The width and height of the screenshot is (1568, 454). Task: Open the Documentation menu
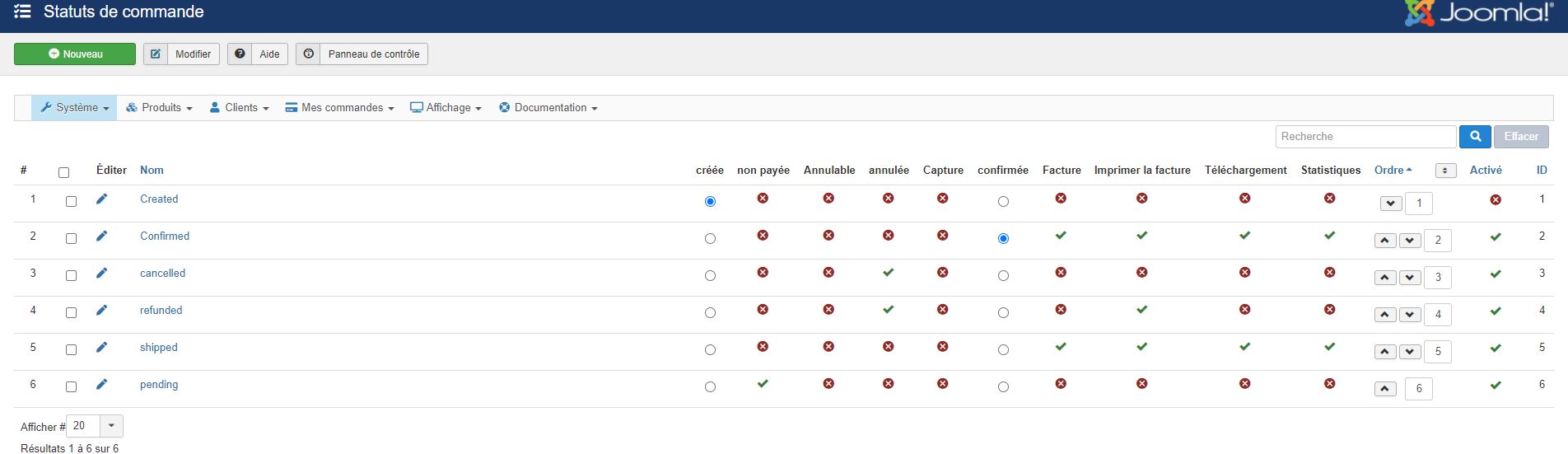pos(548,108)
